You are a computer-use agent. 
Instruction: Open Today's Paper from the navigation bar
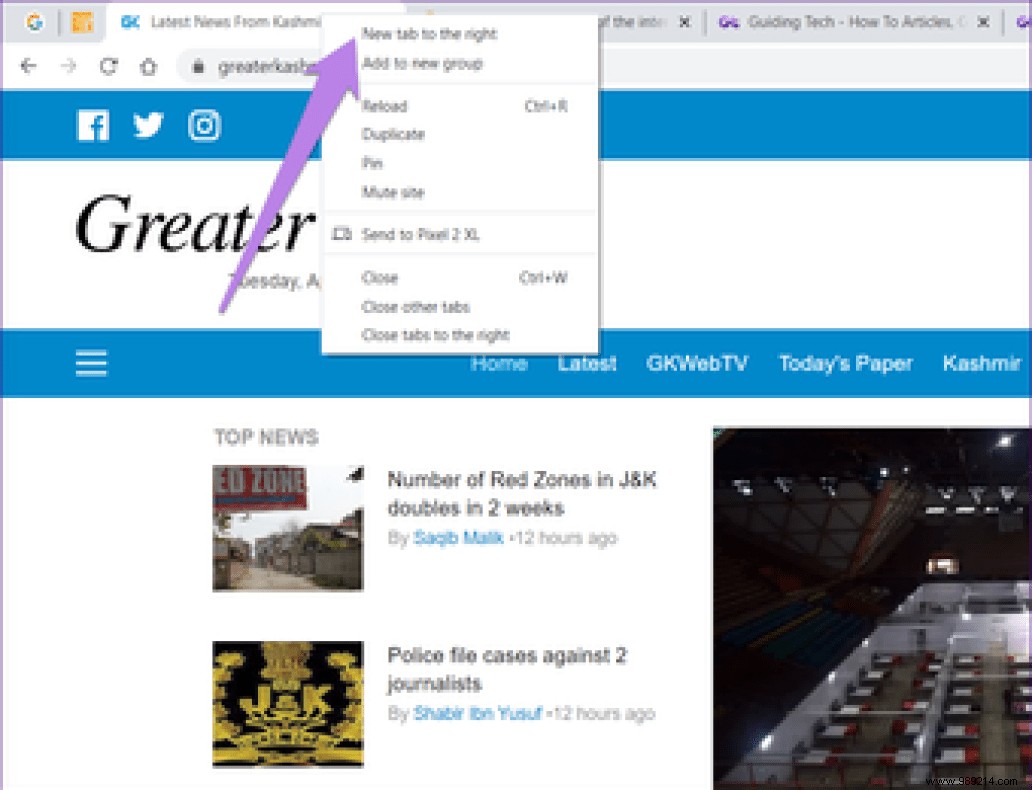845,363
